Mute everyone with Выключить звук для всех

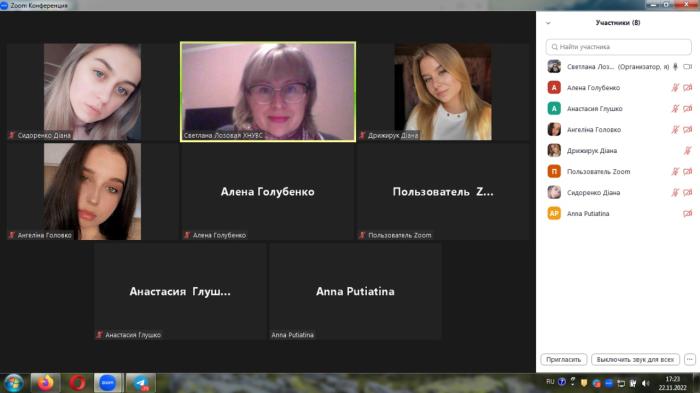[635, 359]
